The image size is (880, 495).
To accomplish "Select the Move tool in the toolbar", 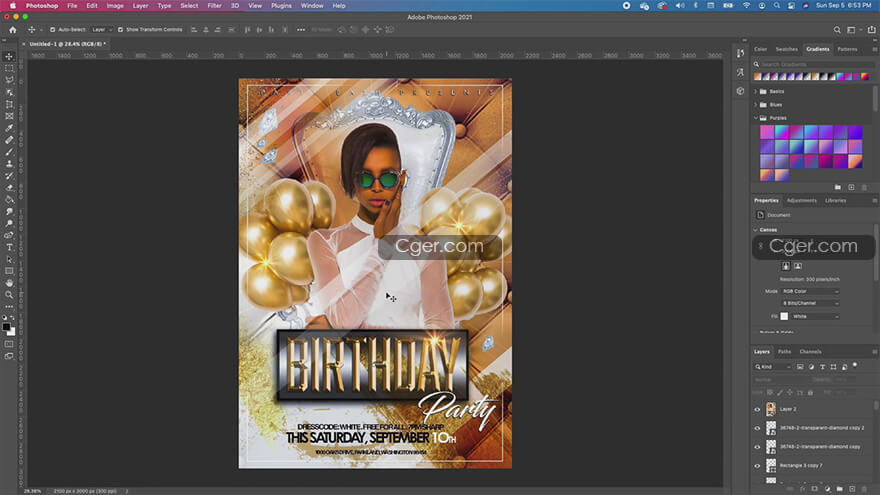I will pos(9,56).
